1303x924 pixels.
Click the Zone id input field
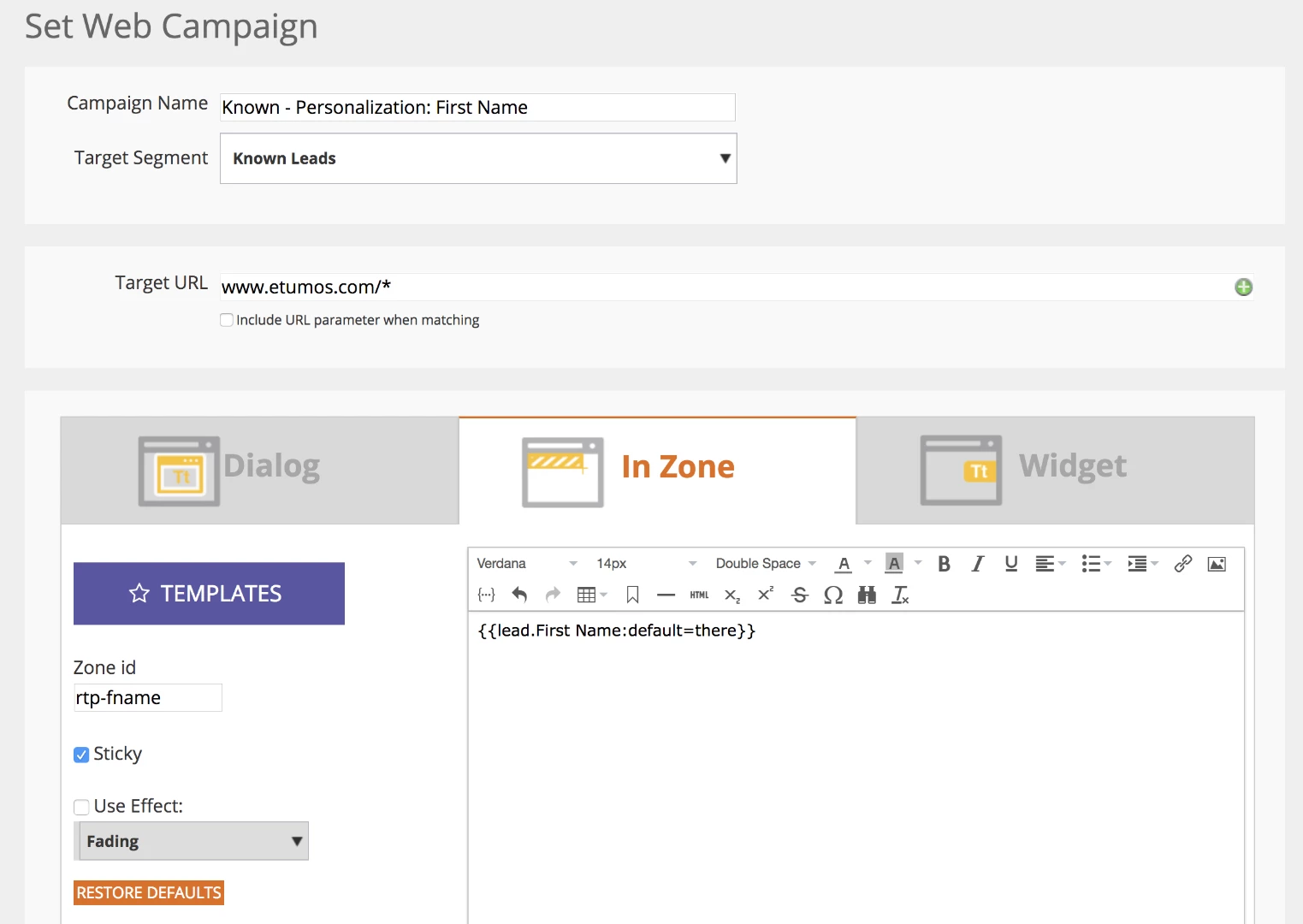click(148, 698)
